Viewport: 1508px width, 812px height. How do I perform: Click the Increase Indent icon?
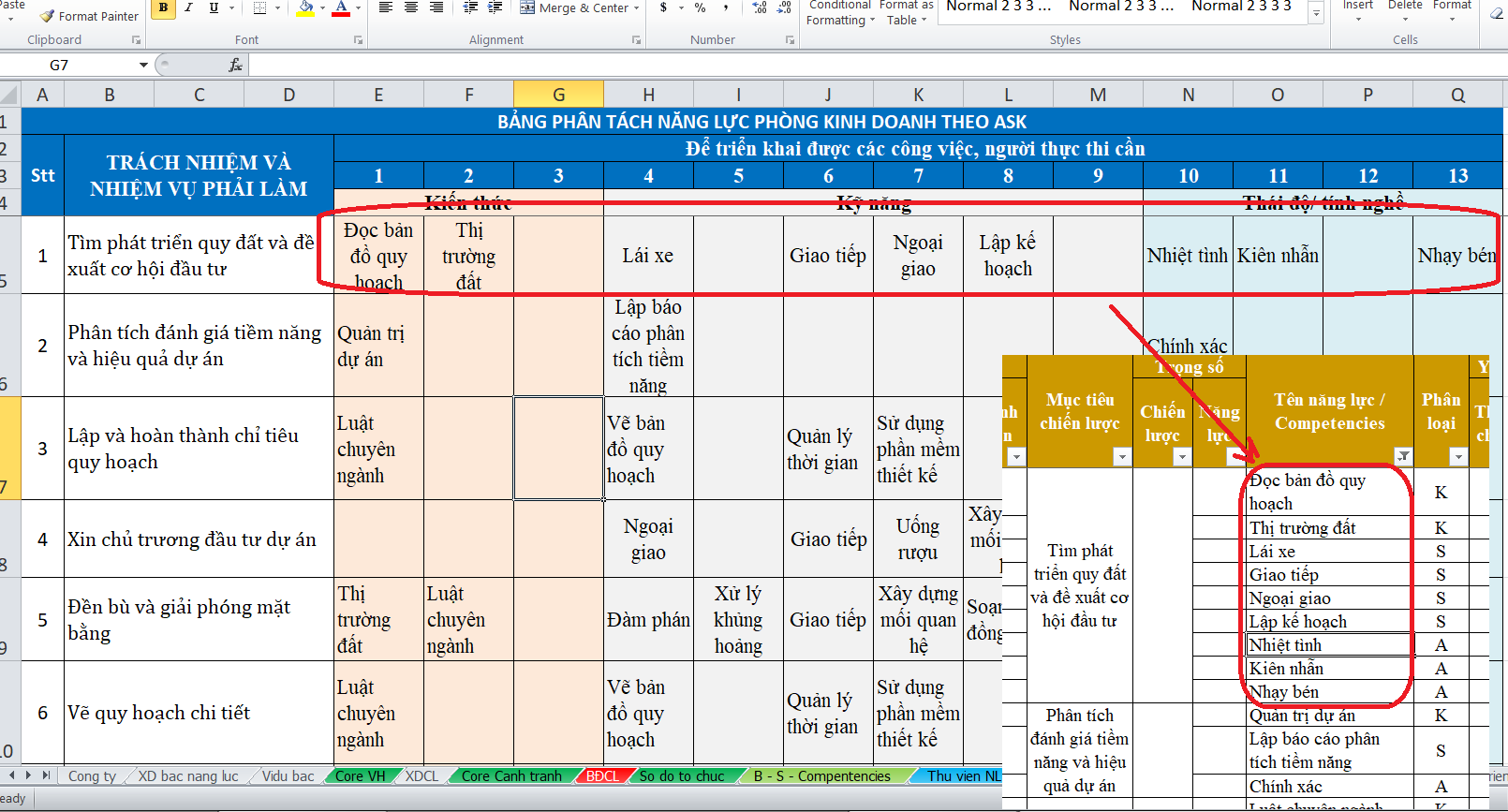point(495,8)
